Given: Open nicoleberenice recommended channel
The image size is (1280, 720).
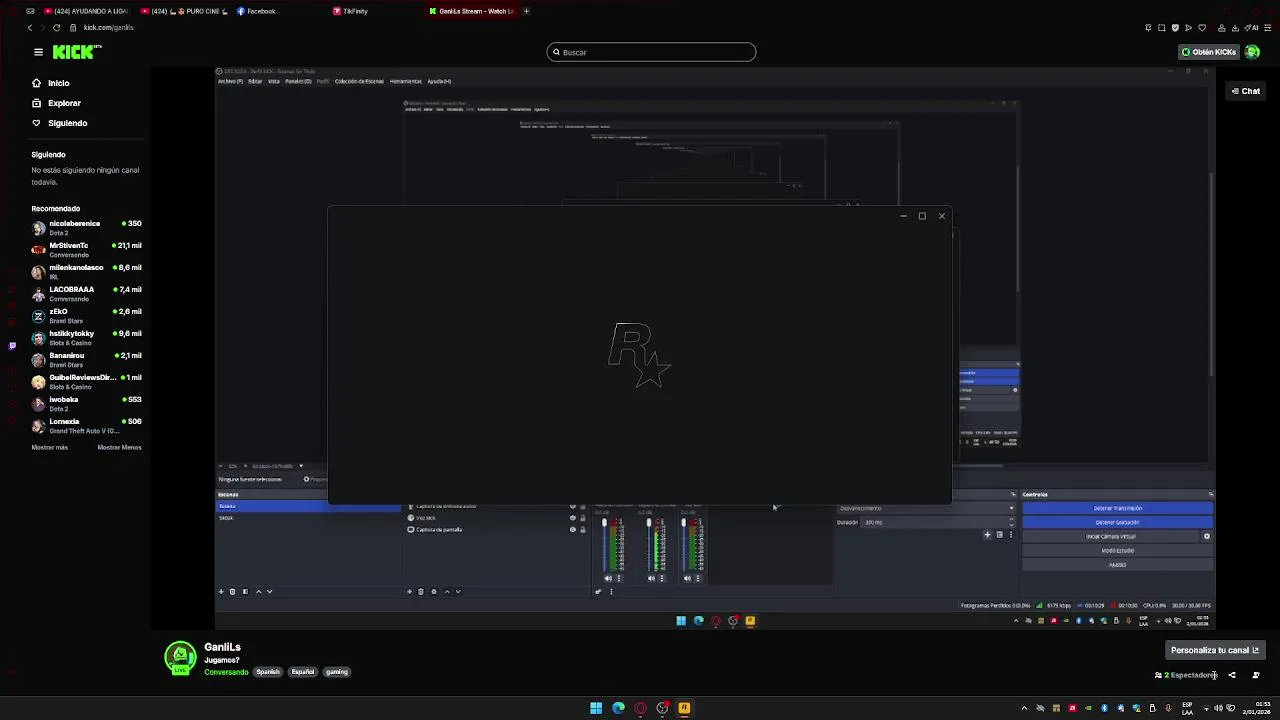Looking at the screenshot, I should [86, 227].
